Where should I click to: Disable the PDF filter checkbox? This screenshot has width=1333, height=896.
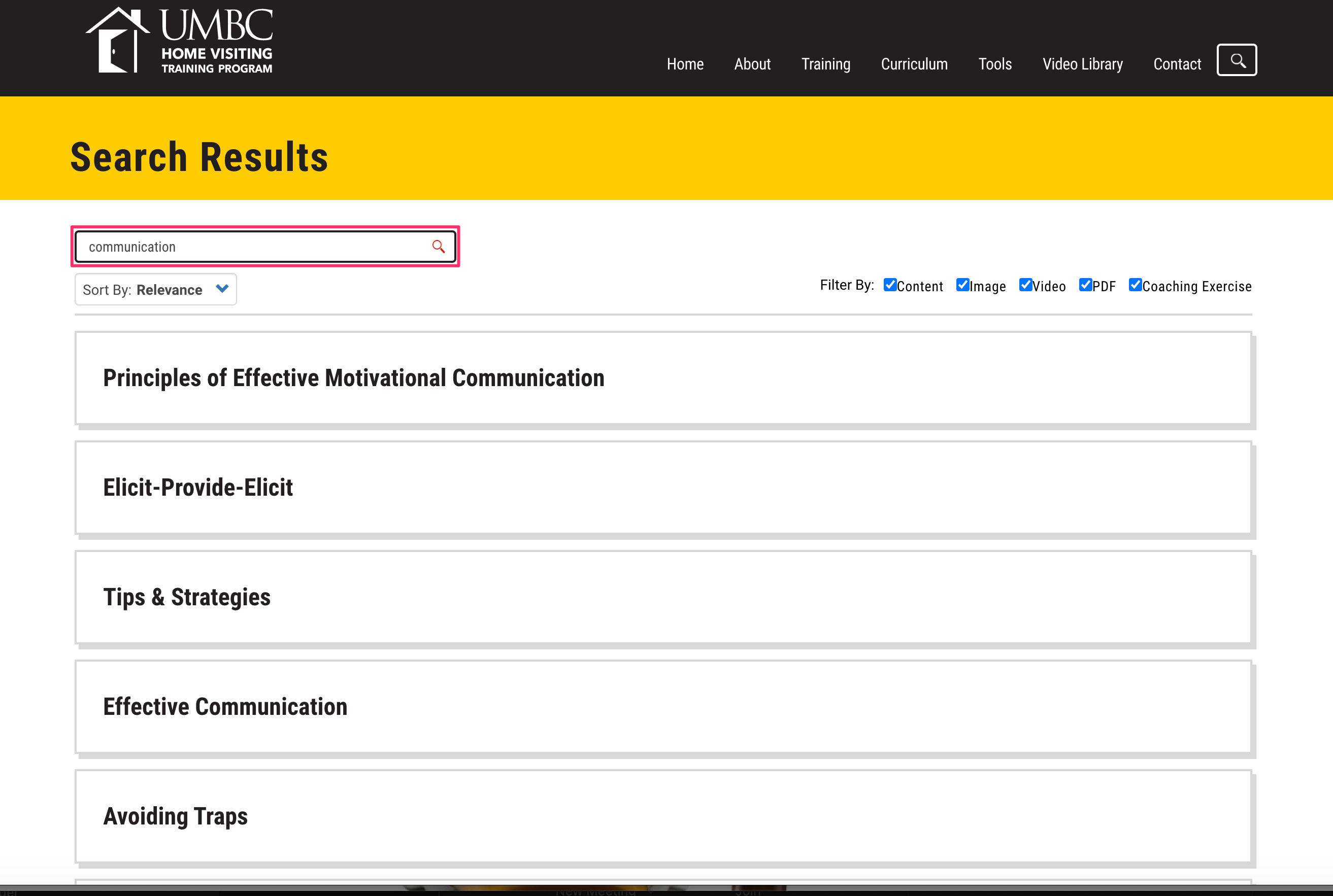click(x=1085, y=285)
